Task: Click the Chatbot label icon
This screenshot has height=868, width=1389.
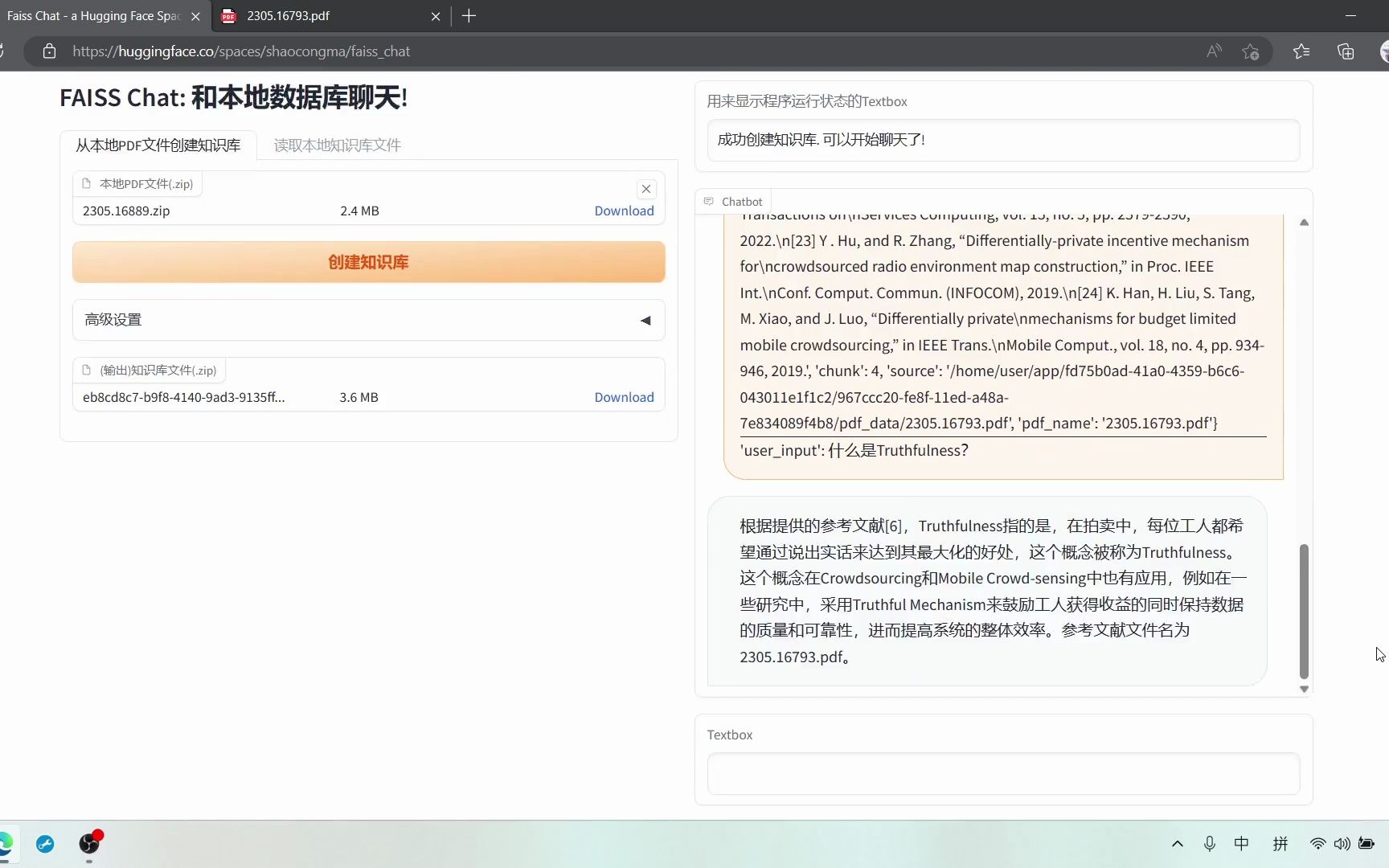Action: point(709,202)
